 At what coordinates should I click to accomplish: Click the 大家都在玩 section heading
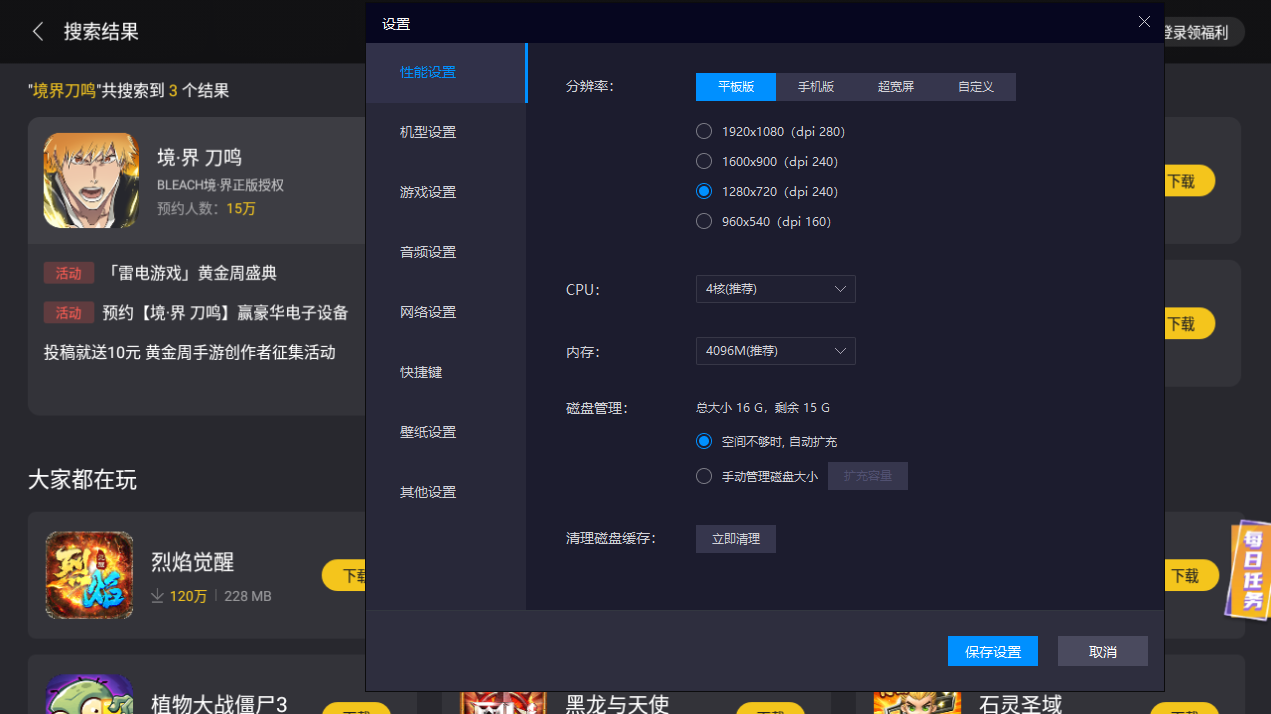[82, 480]
